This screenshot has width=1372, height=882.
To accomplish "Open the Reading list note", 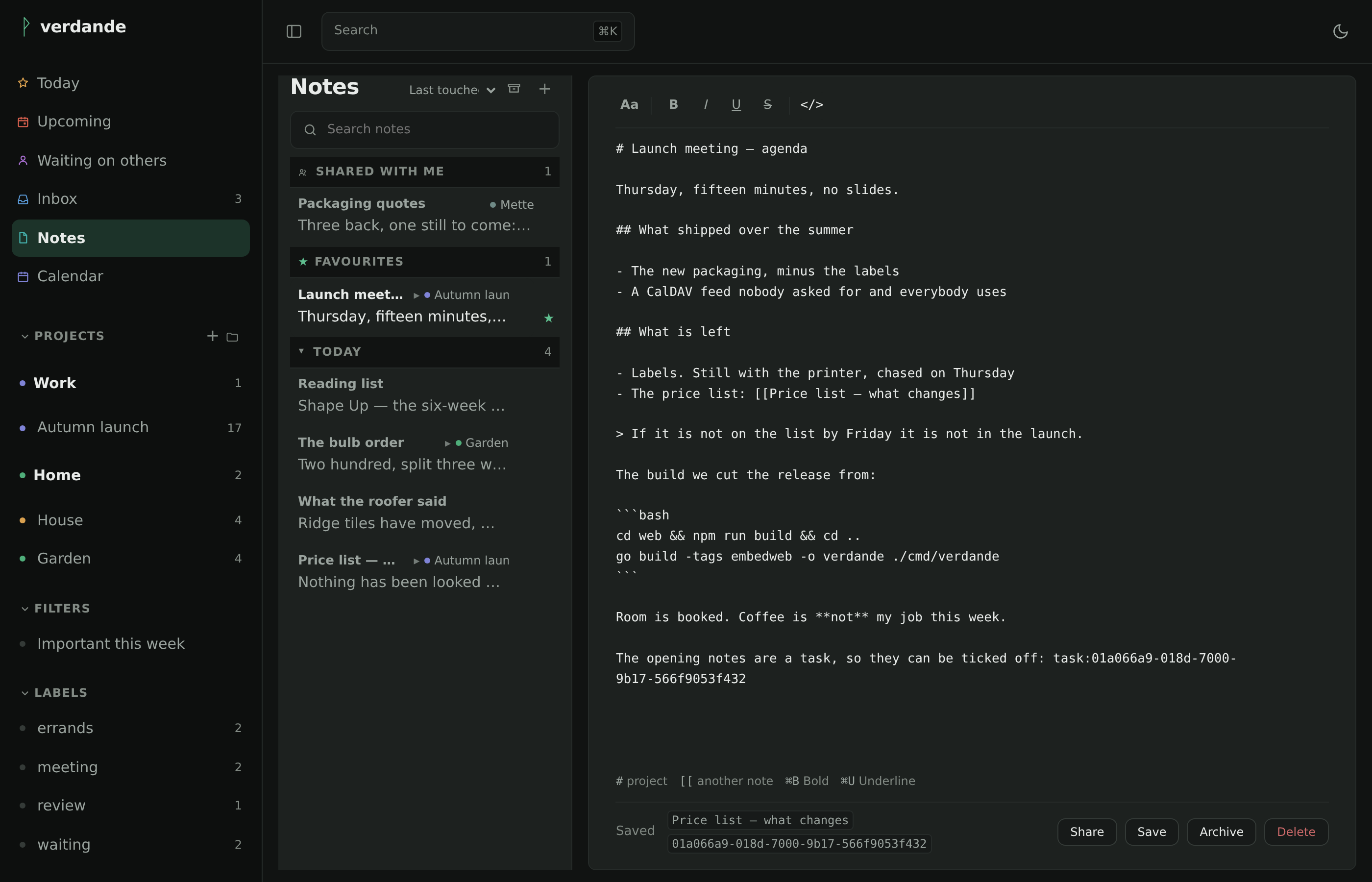I will tap(424, 394).
